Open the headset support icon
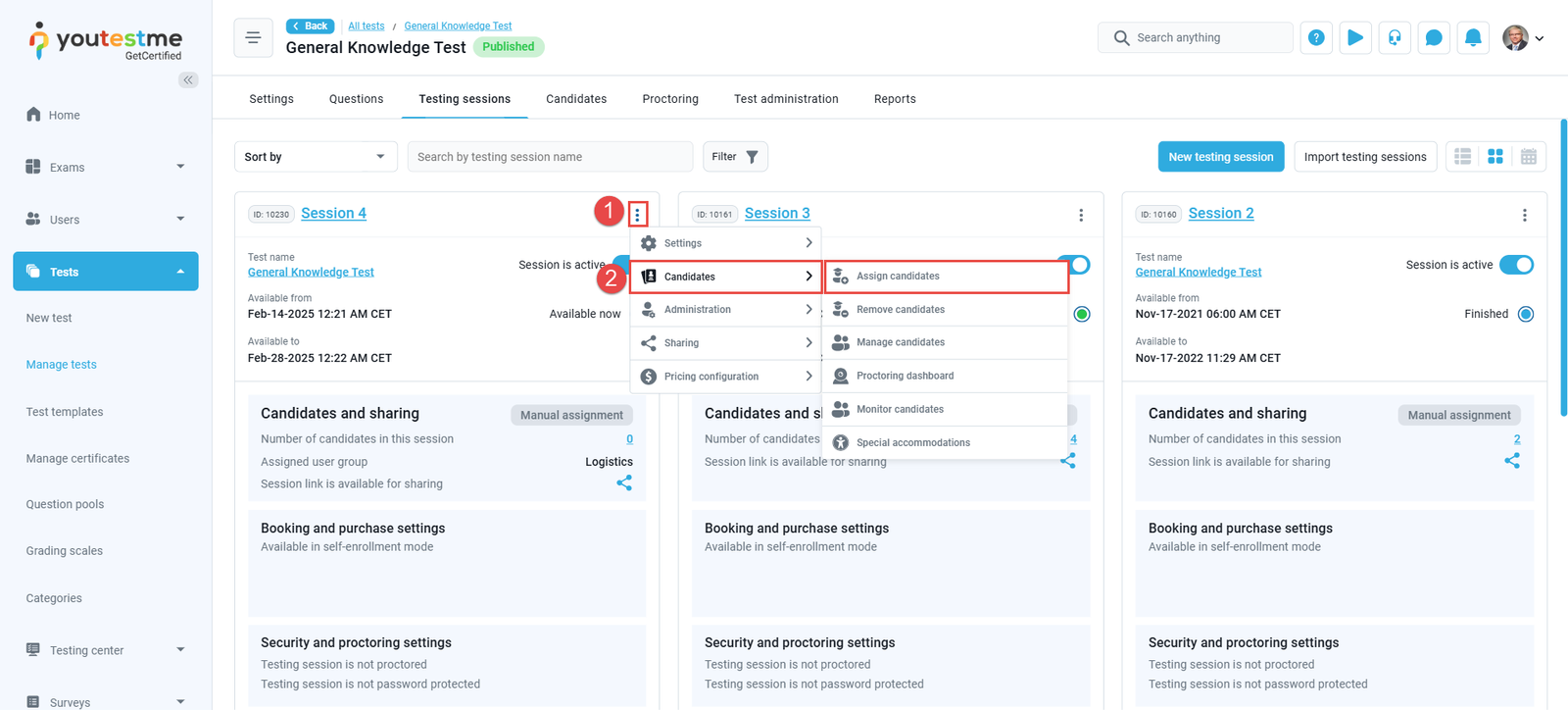Image resolution: width=1568 pixels, height=710 pixels. click(x=1394, y=38)
